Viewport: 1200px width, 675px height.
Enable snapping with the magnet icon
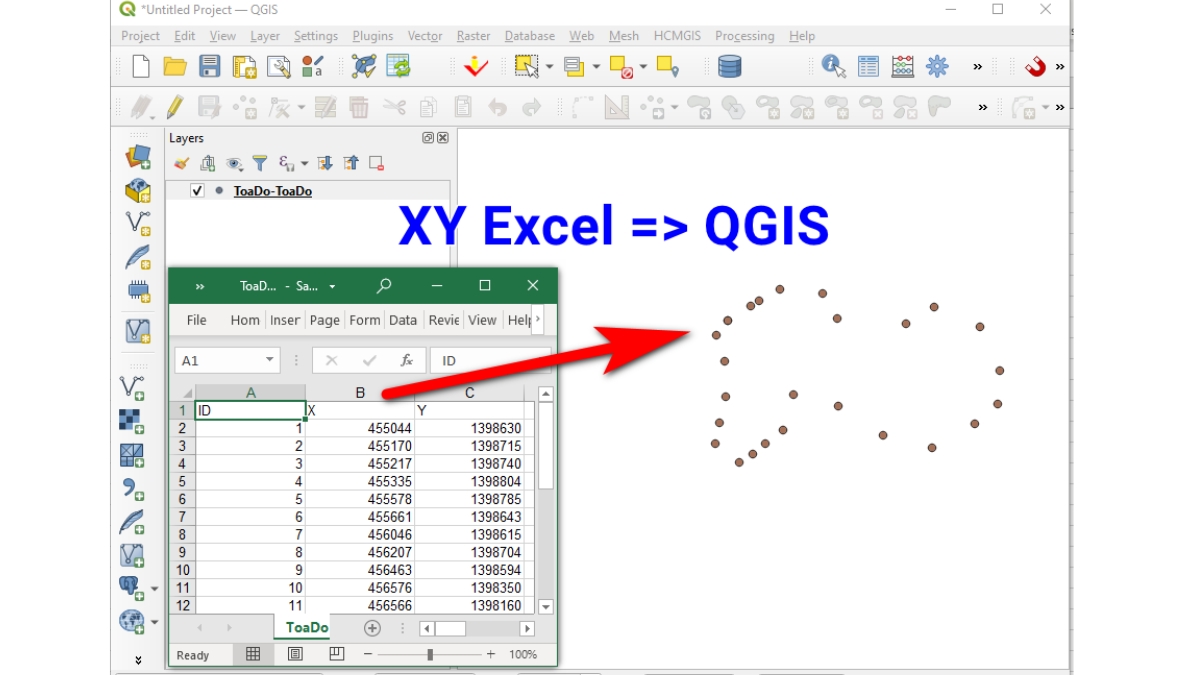pyautogui.click(x=1035, y=67)
